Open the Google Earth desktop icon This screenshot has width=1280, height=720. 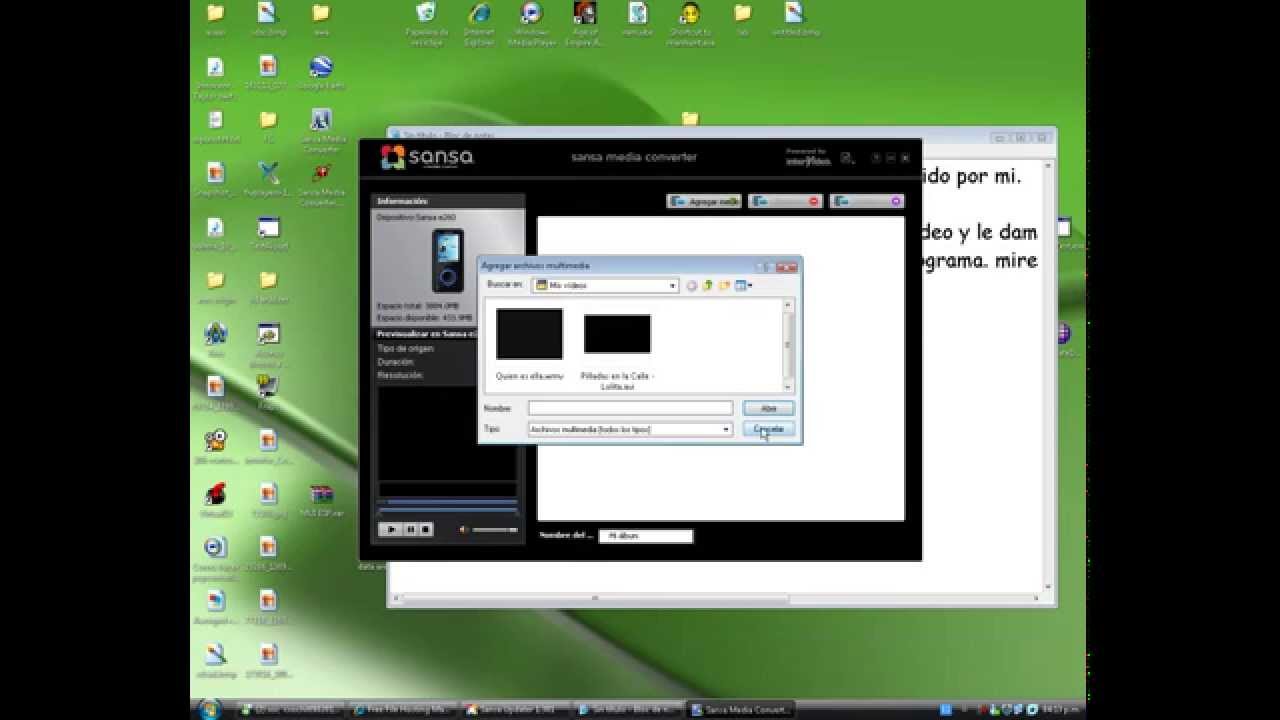click(321, 72)
